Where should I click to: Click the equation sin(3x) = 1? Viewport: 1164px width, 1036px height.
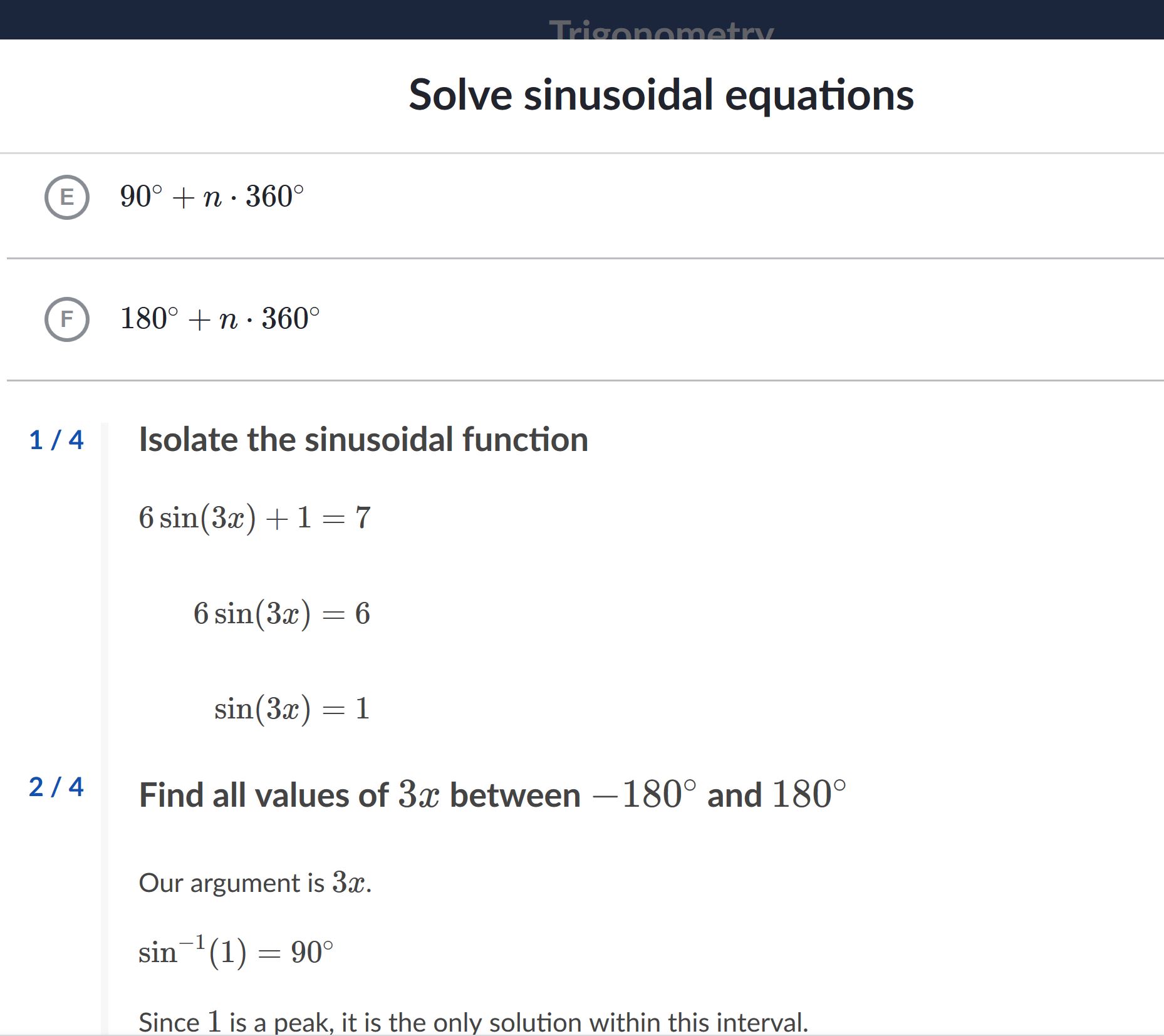[x=293, y=710]
